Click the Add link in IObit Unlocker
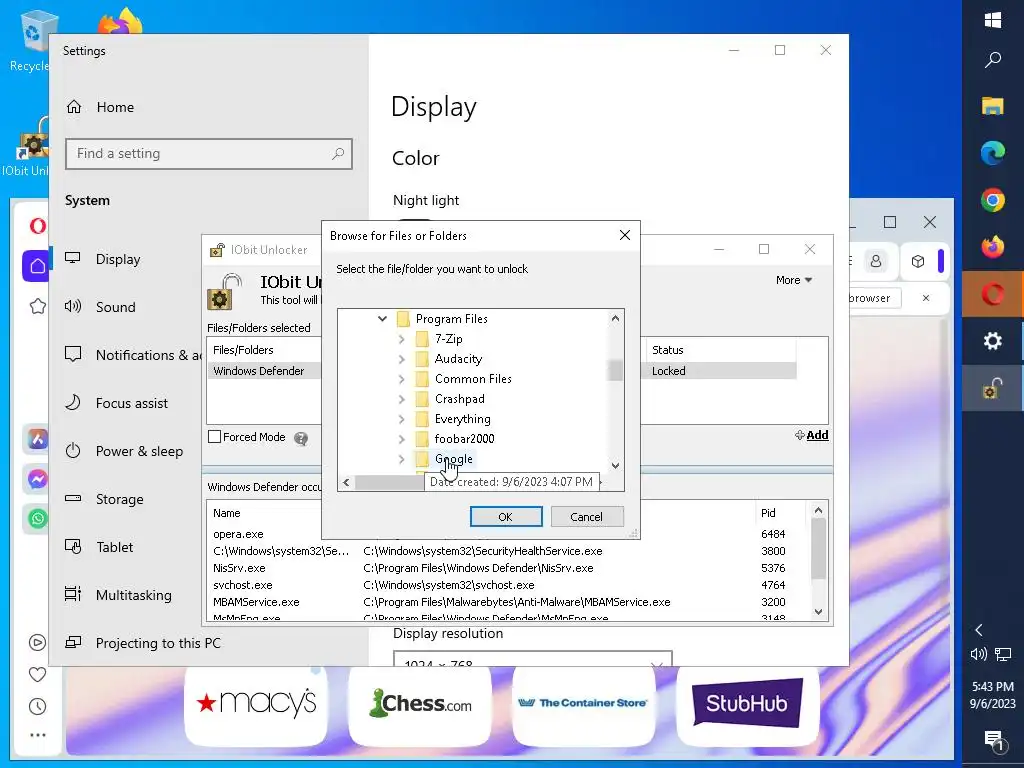The height and width of the screenshot is (768, 1024). 812,435
